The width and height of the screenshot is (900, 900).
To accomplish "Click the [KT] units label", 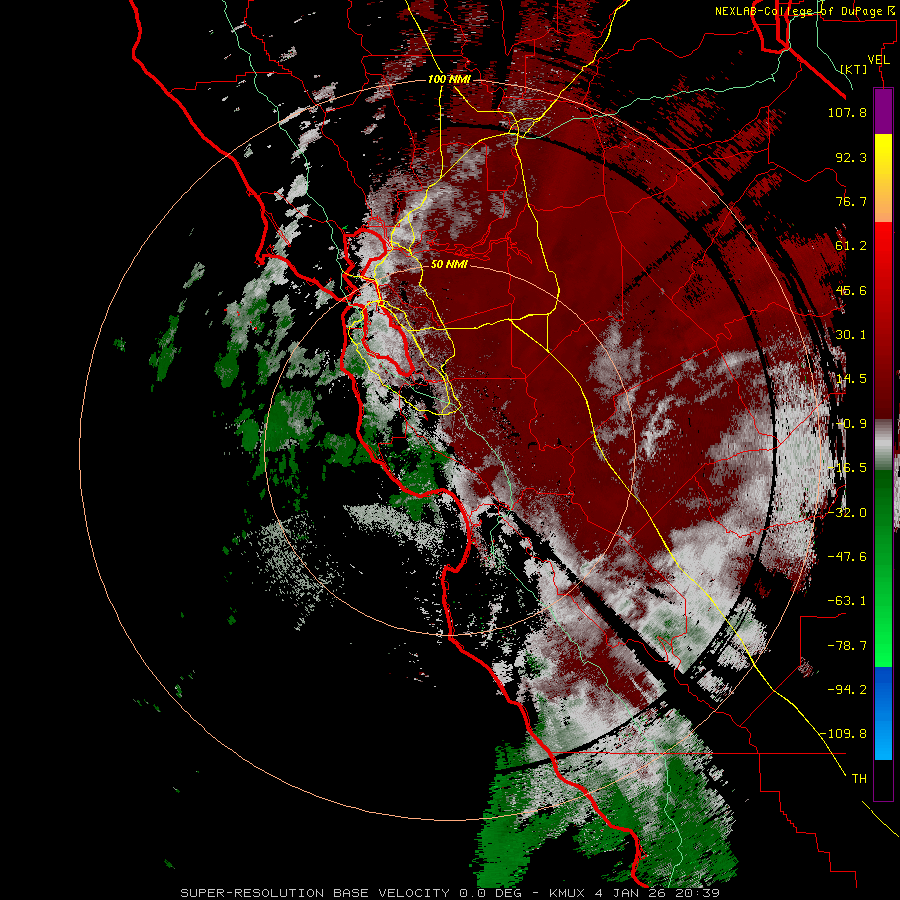I will click(854, 69).
